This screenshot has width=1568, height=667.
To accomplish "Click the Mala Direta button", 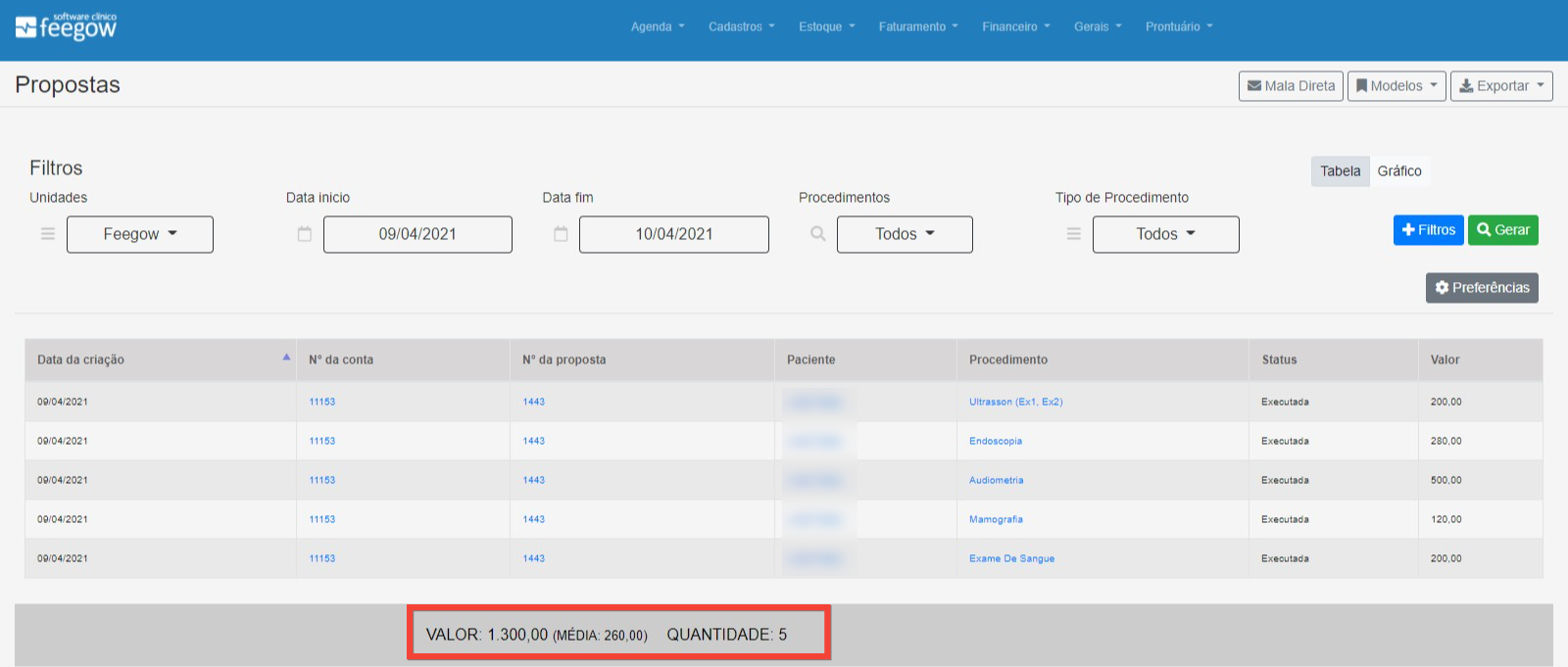I will pyautogui.click(x=1291, y=86).
